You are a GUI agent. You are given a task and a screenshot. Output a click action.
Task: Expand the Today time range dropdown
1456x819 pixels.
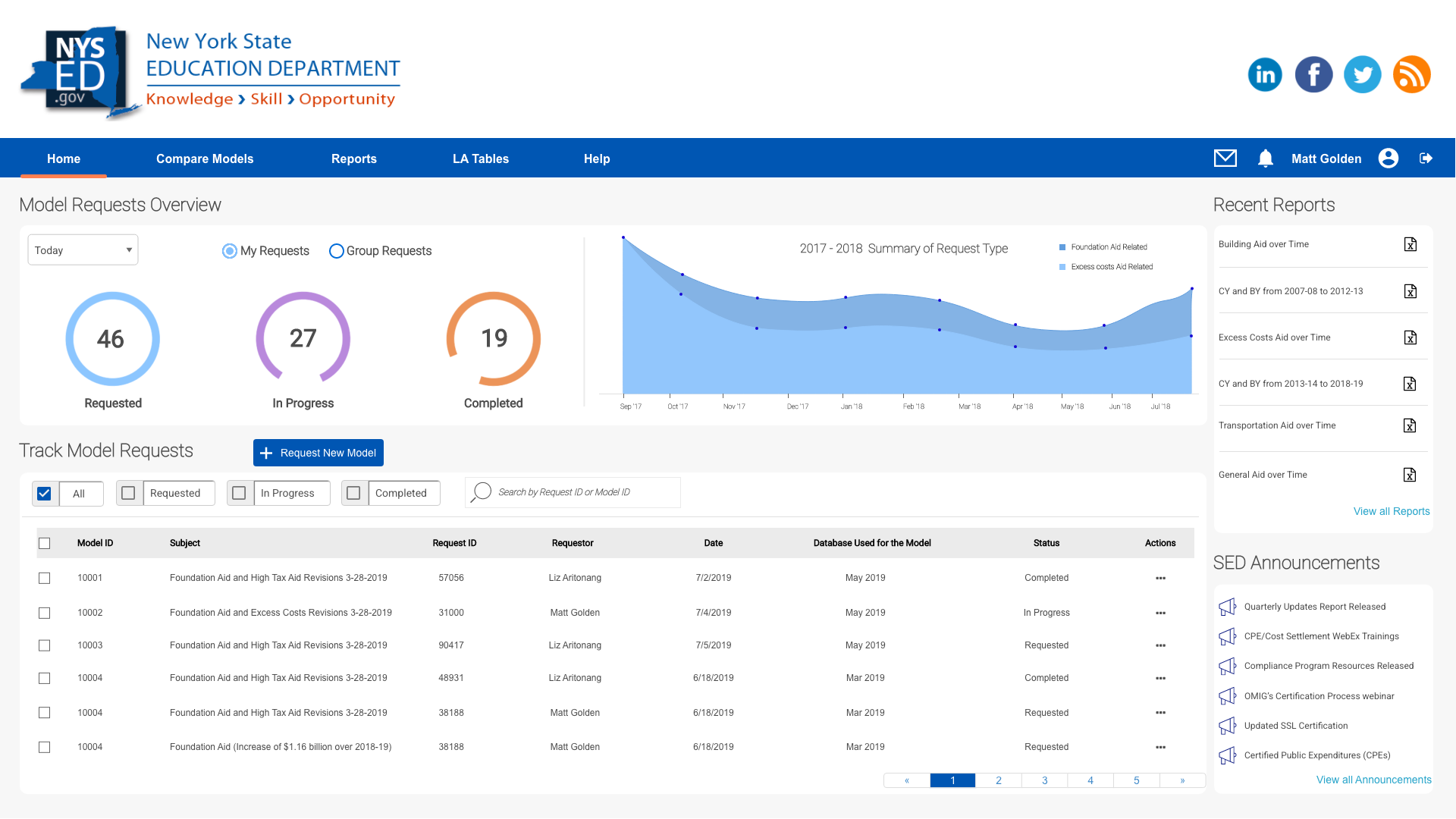click(83, 250)
